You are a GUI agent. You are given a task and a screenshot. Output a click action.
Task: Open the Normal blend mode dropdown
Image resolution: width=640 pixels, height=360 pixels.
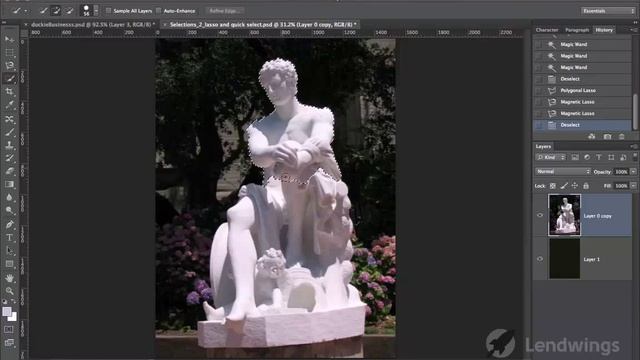coord(563,171)
